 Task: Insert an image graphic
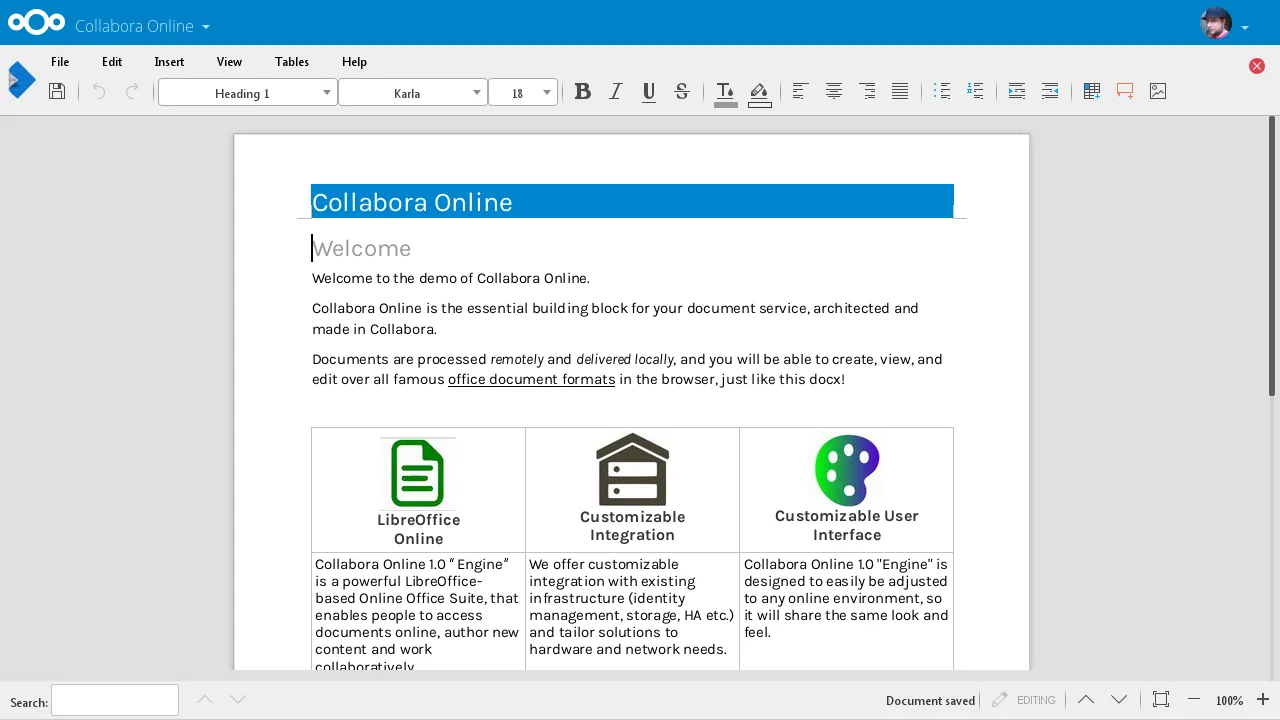[x=1158, y=91]
